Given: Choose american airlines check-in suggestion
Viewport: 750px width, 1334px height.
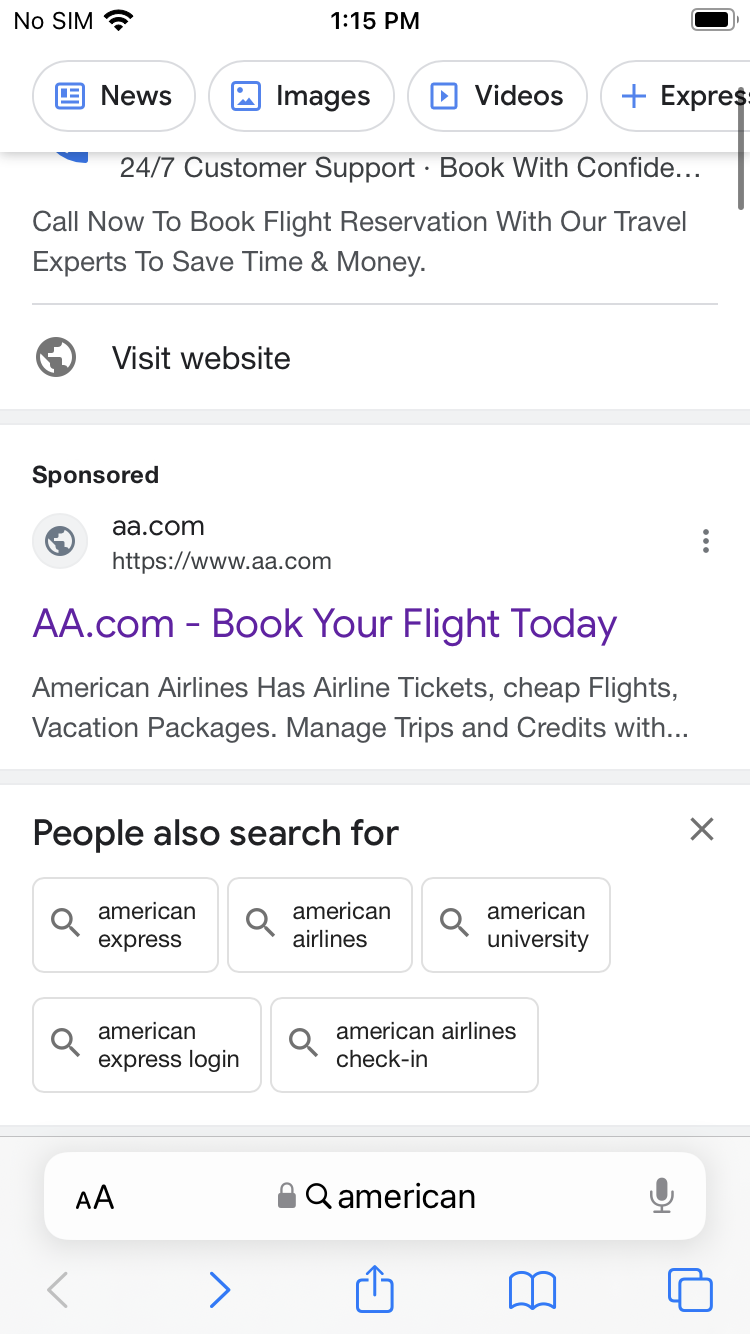Looking at the screenshot, I should [404, 1045].
